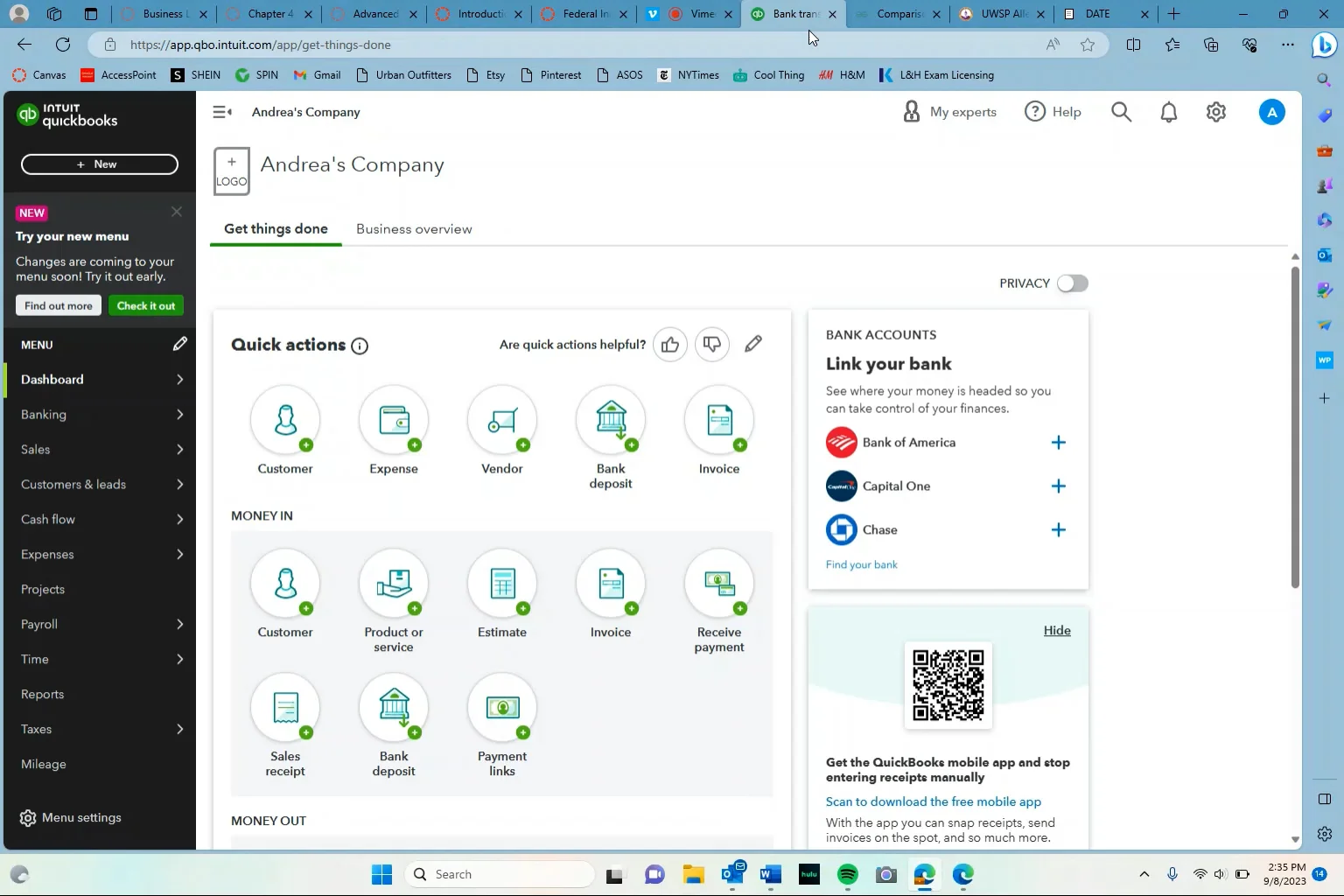Dismiss the Try your new menu banner
This screenshot has height=896, width=1344.
177,212
